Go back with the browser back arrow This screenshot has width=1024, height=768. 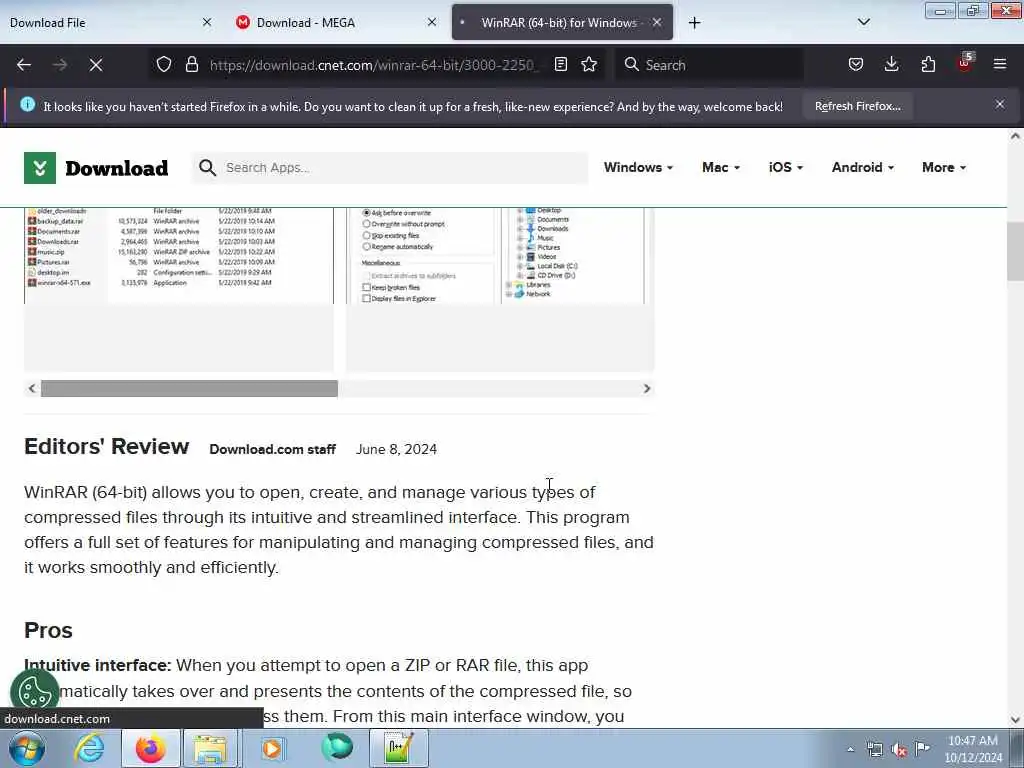click(x=24, y=65)
